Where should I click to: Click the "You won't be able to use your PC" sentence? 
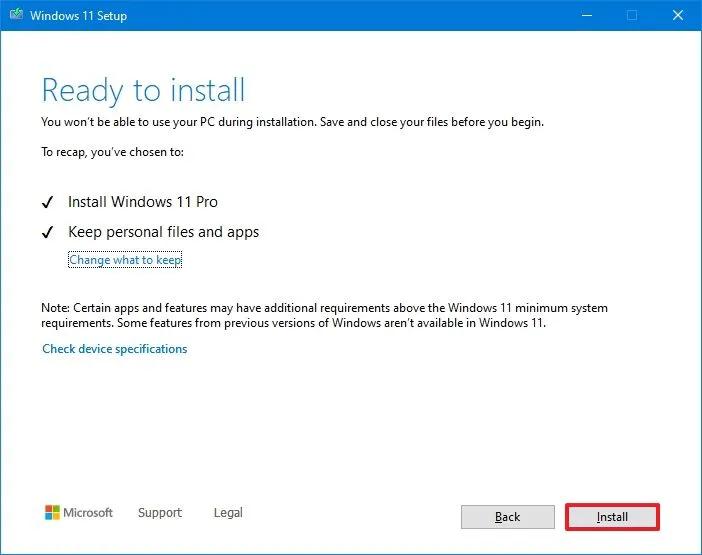[x=292, y=122]
